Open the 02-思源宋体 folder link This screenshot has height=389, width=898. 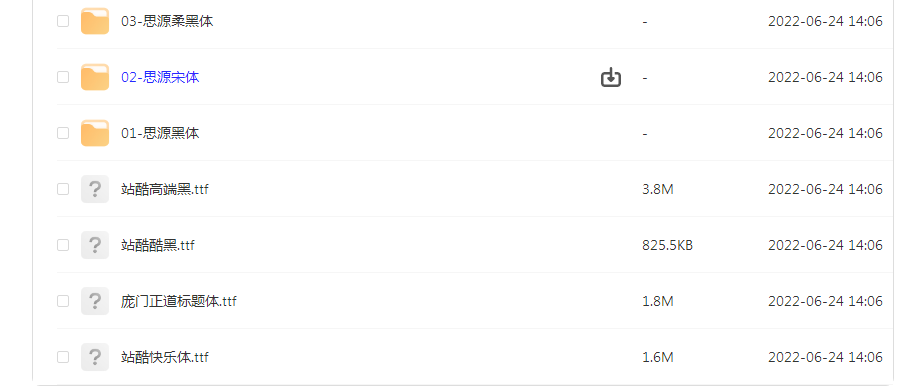click(x=160, y=77)
